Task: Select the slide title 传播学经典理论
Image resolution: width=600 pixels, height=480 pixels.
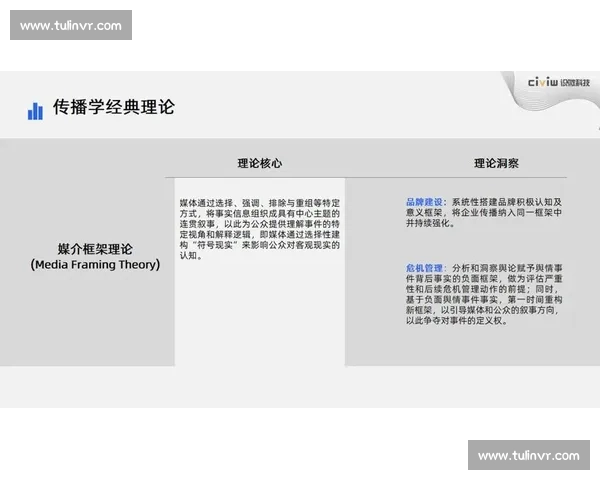Action: point(114,107)
